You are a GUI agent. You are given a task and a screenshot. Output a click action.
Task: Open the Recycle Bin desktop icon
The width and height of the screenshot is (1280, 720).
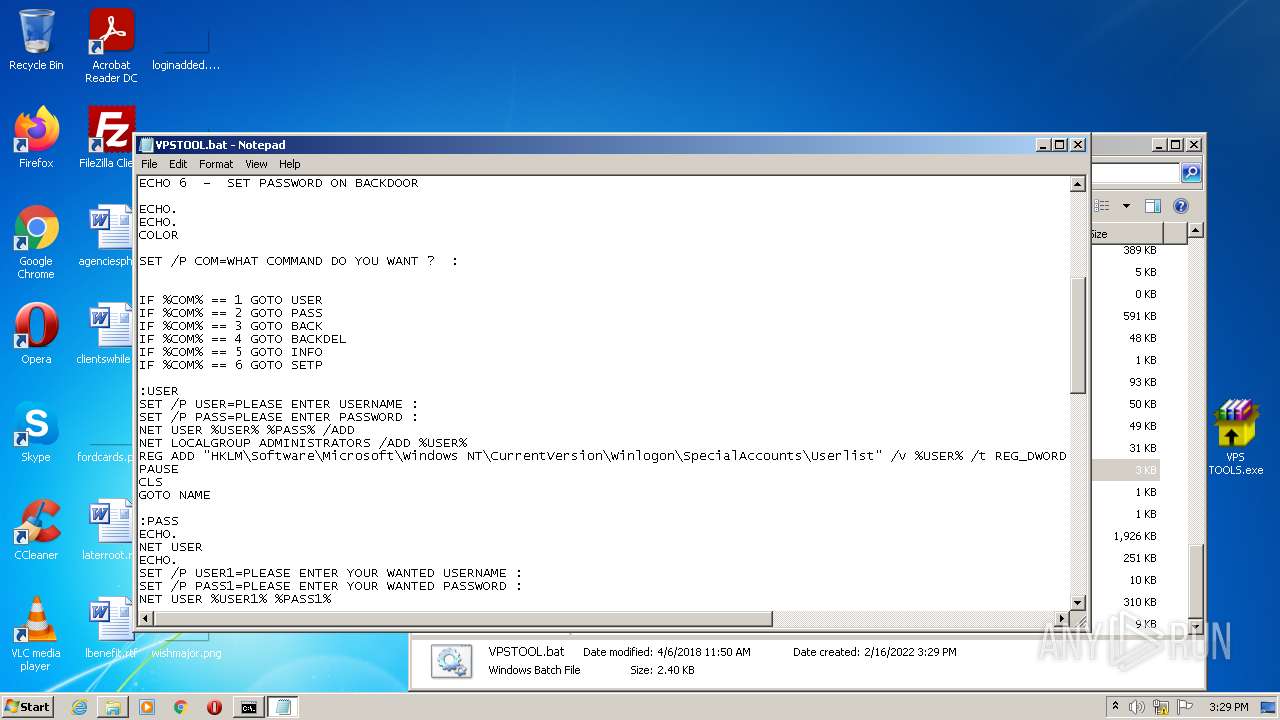coord(36,40)
